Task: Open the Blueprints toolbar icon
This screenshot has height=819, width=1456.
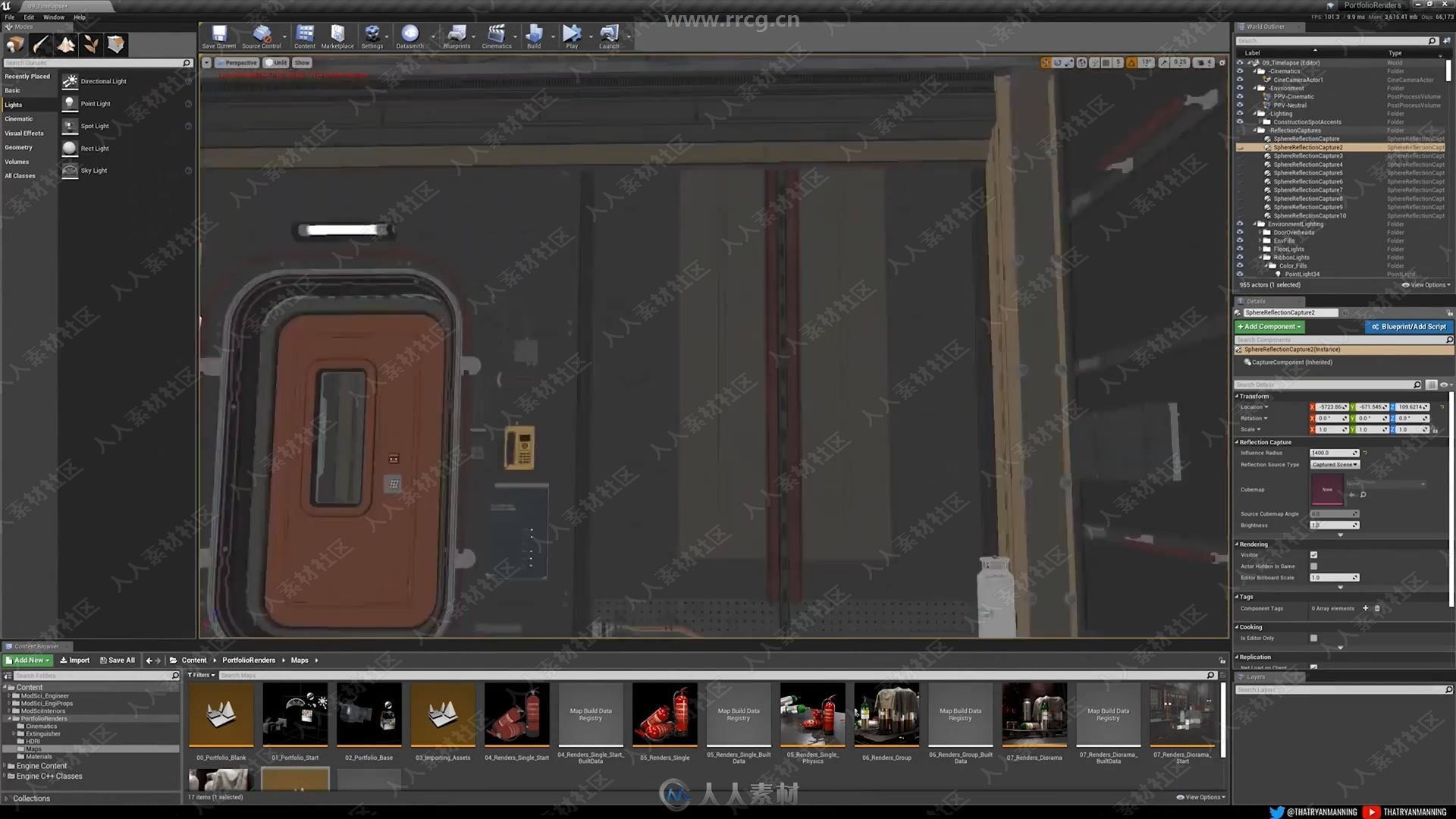Action: coord(457,36)
